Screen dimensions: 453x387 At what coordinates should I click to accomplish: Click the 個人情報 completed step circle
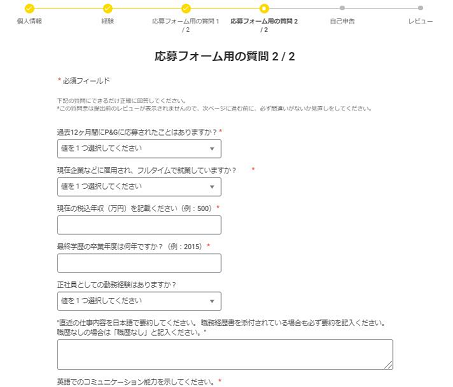(x=29, y=8)
